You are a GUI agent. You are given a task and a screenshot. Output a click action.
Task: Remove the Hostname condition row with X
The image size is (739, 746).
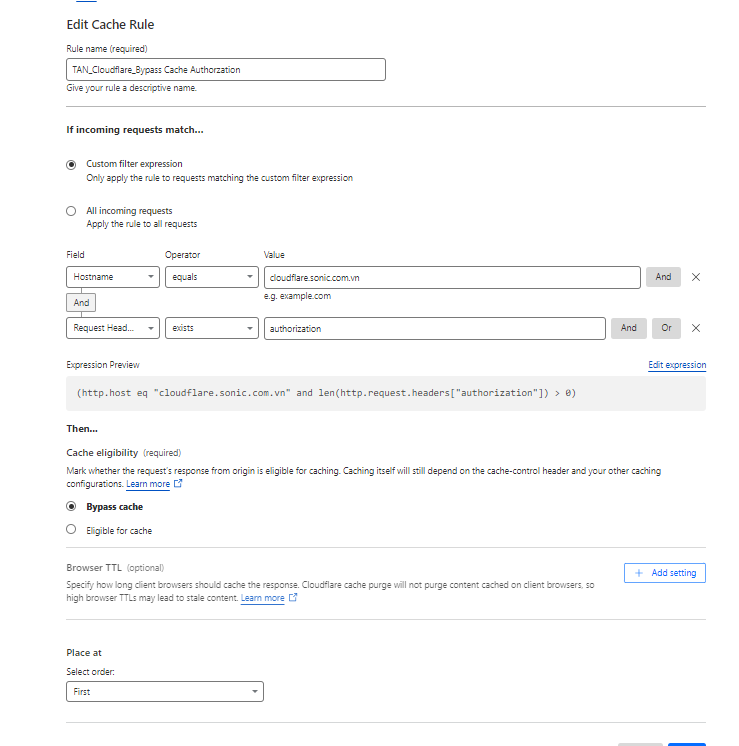point(696,277)
